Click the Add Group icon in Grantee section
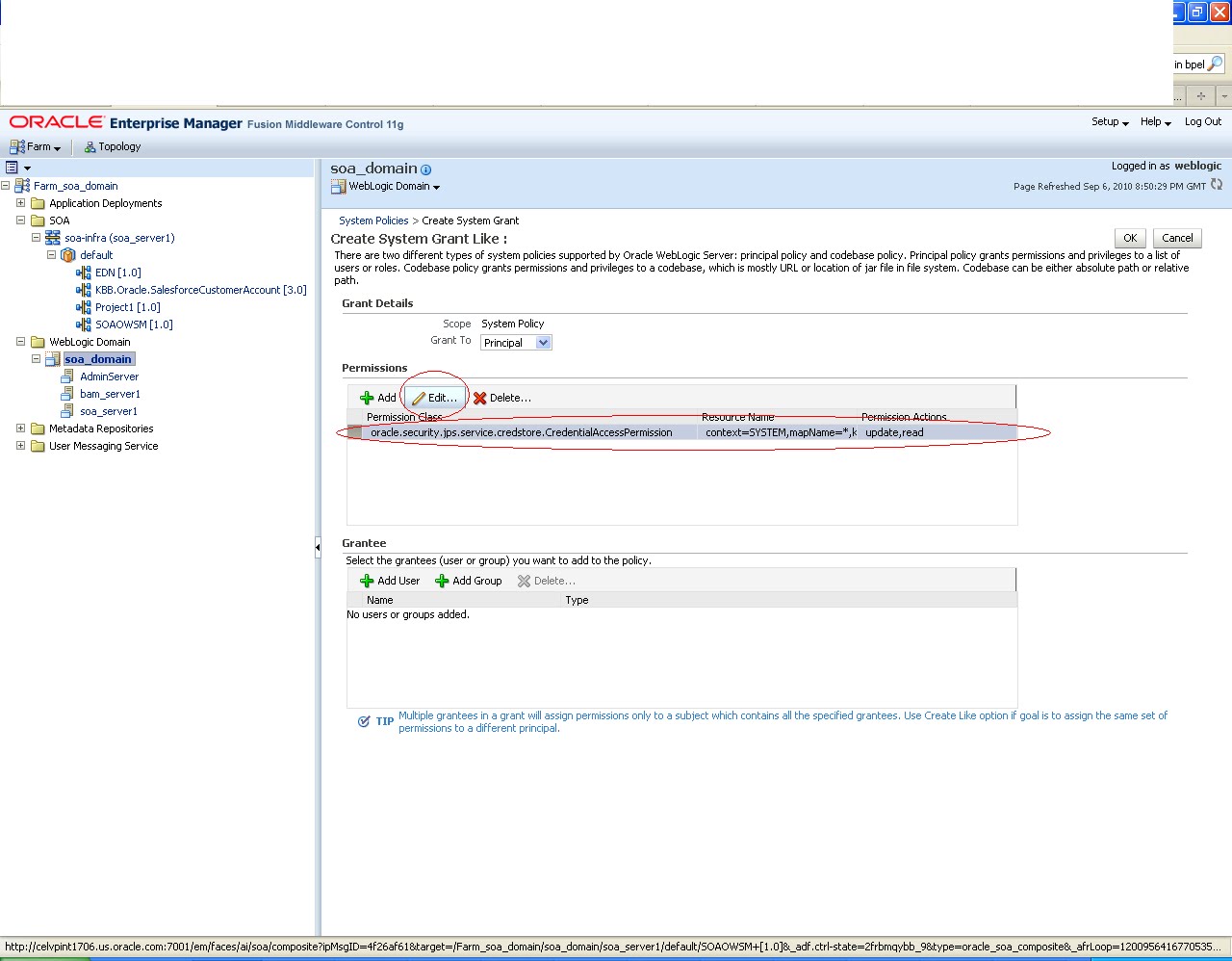This screenshot has height=961, width=1232. (442, 580)
